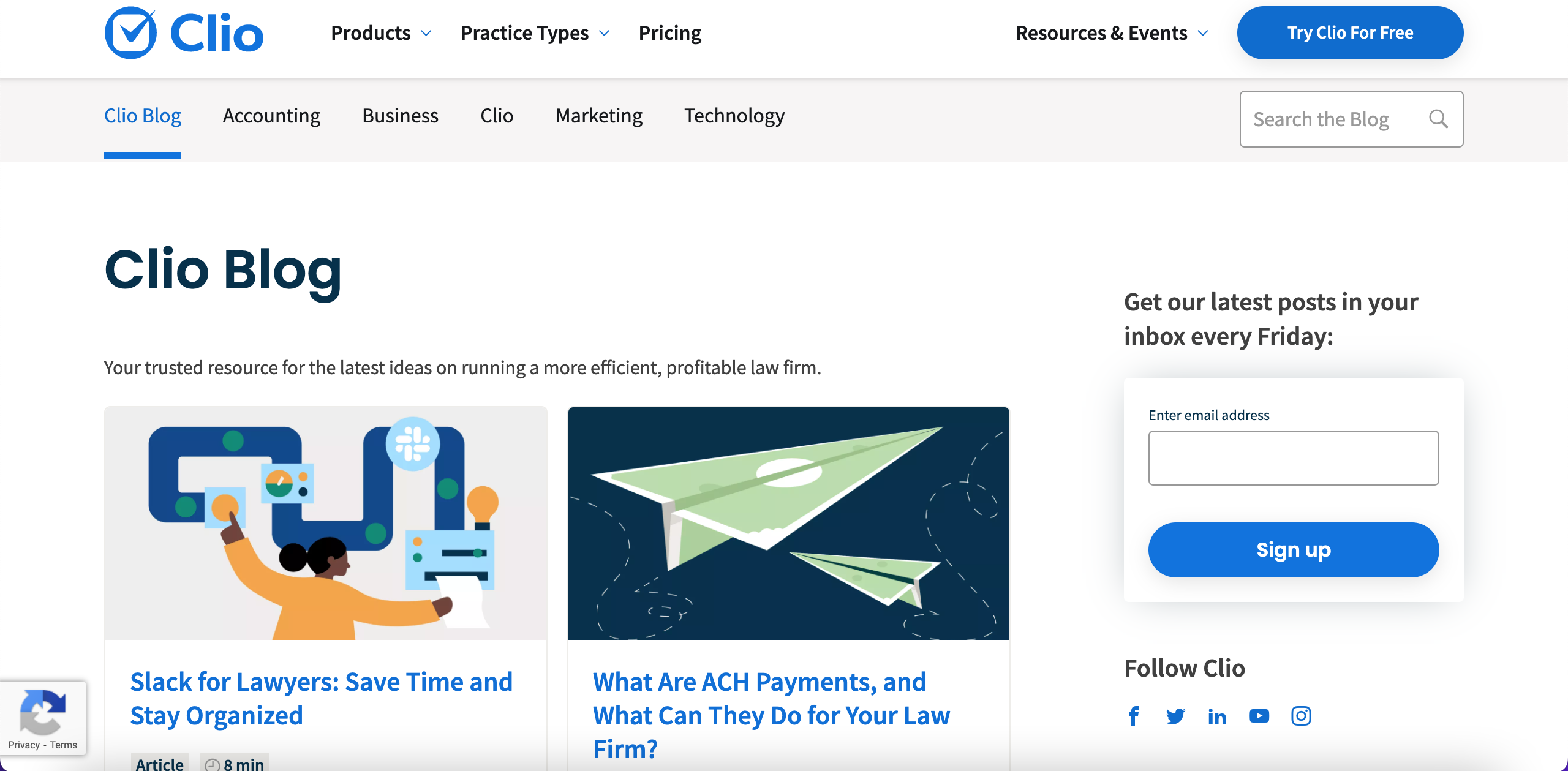Open Clio's Facebook page icon
Image resolution: width=1568 pixels, height=771 pixels.
coord(1134,716)
